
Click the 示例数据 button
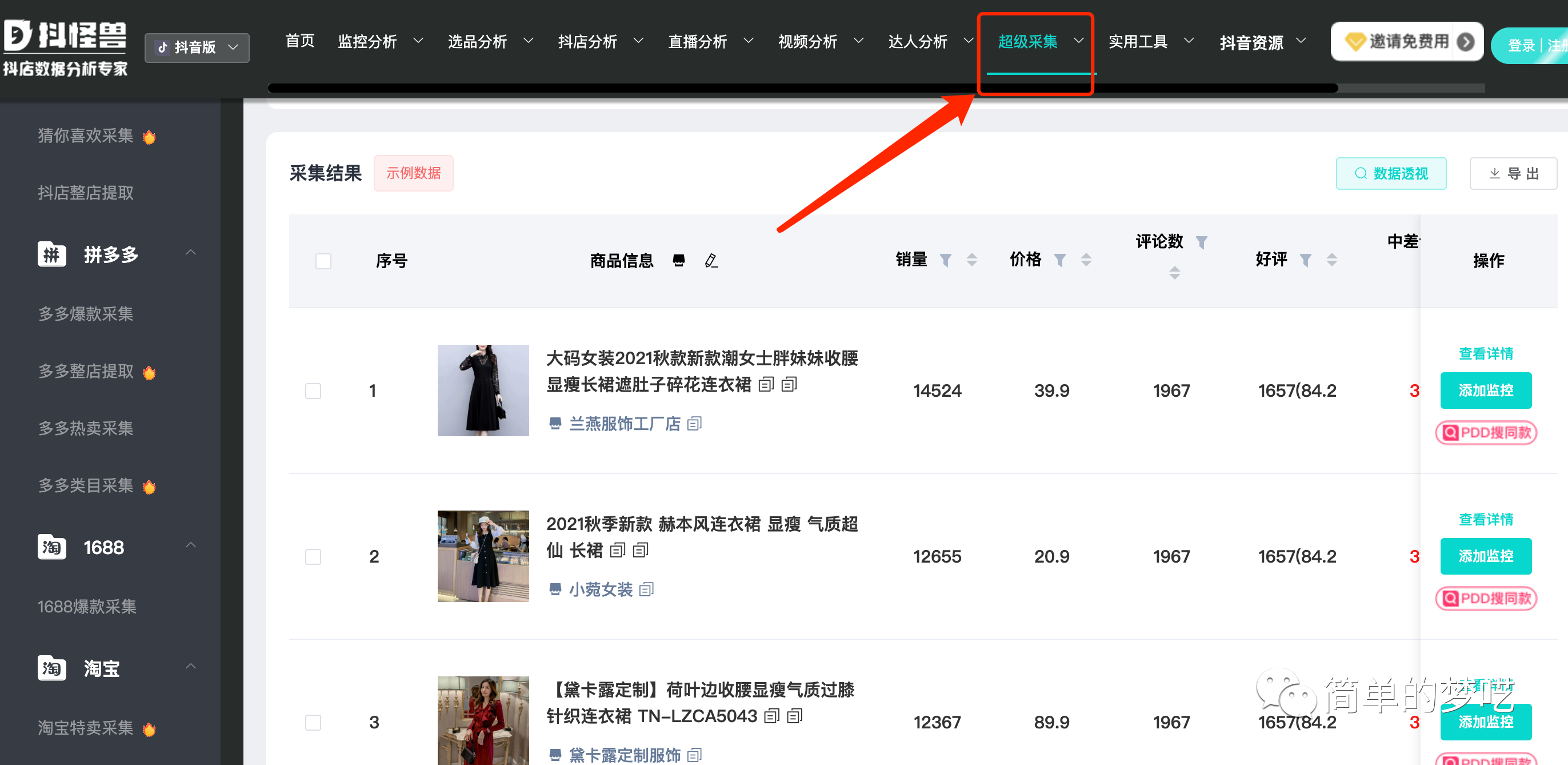point(413,173)
